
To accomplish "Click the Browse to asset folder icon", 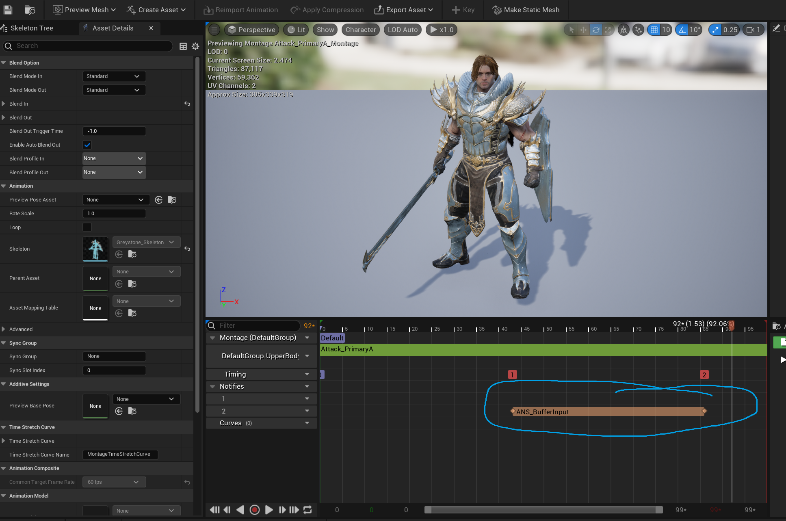I will coord(30,10).
